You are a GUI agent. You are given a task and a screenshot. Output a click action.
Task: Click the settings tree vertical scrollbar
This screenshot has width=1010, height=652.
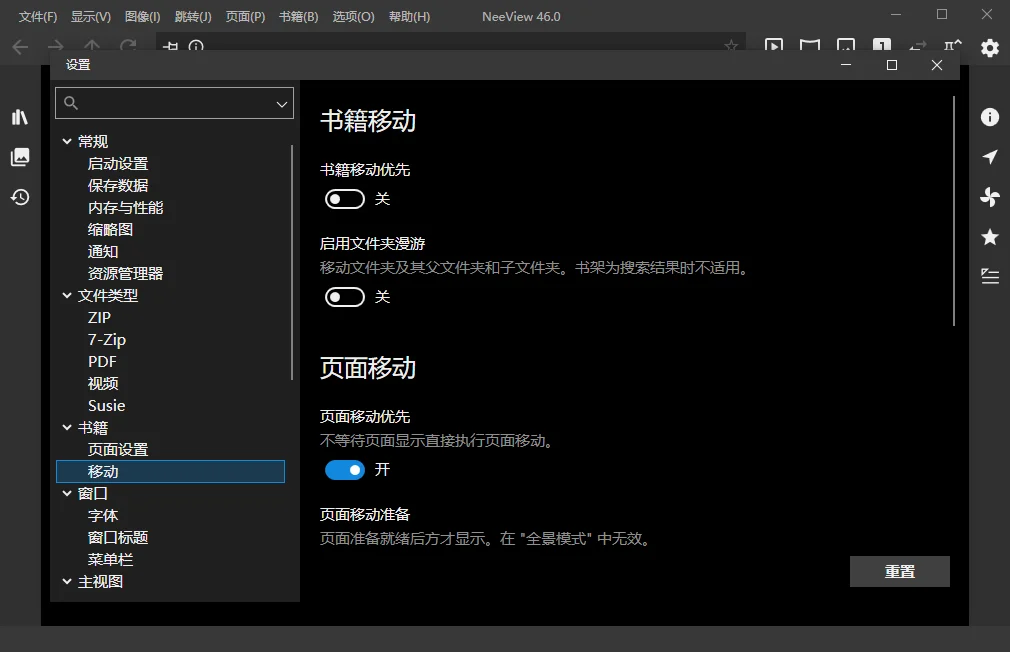click(292, 262)
